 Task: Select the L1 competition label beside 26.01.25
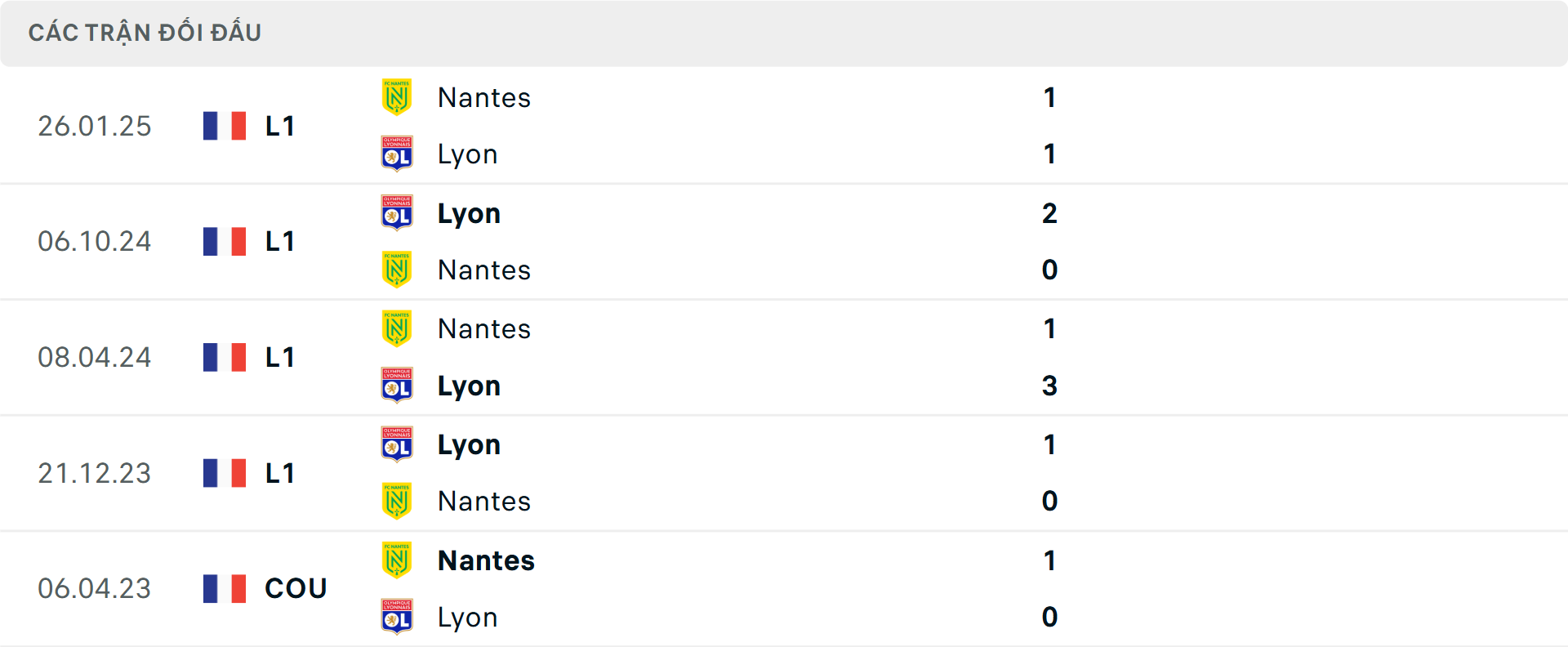[278, 125]
